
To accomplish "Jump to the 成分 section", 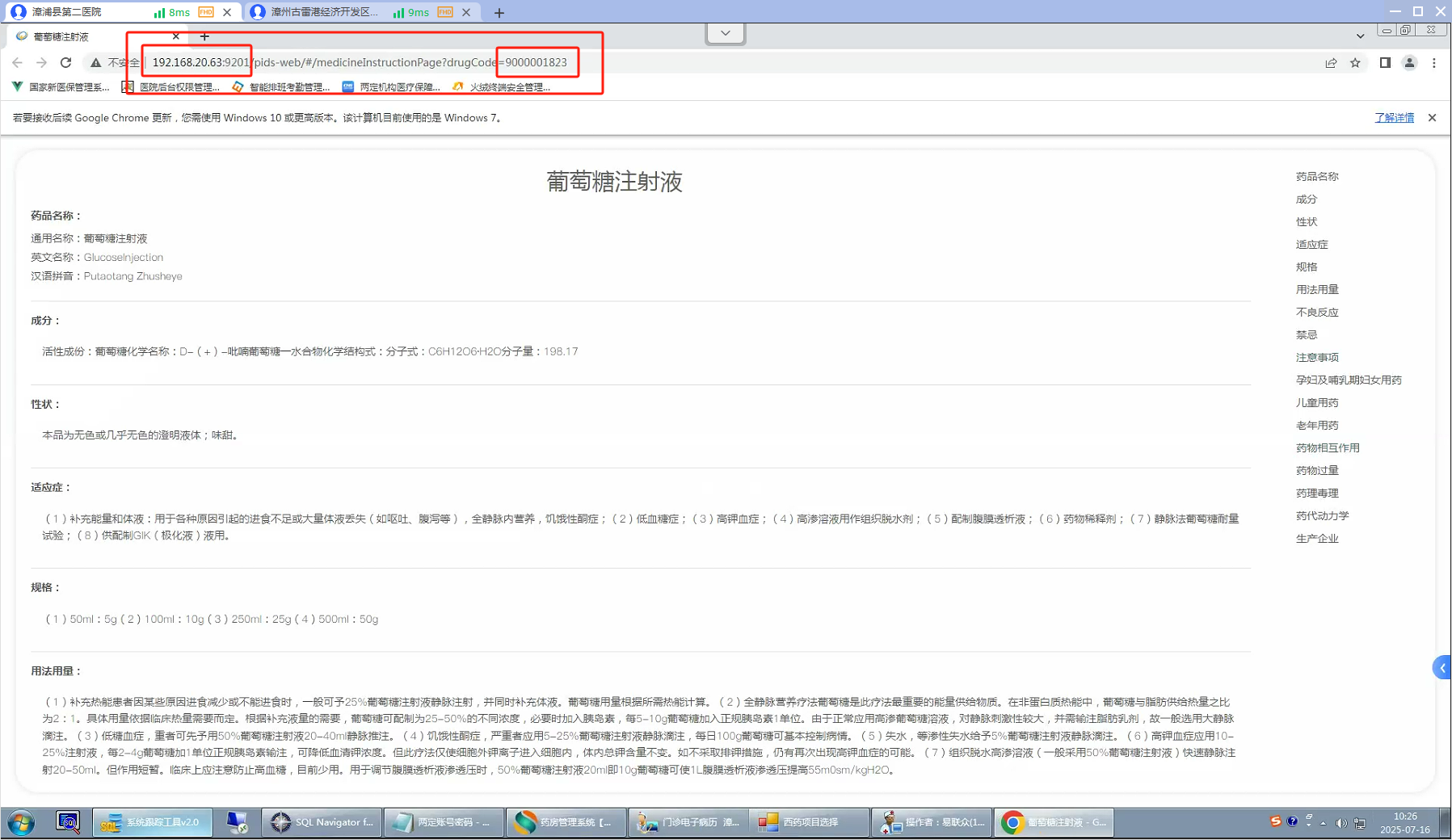I will (1307, 199).
